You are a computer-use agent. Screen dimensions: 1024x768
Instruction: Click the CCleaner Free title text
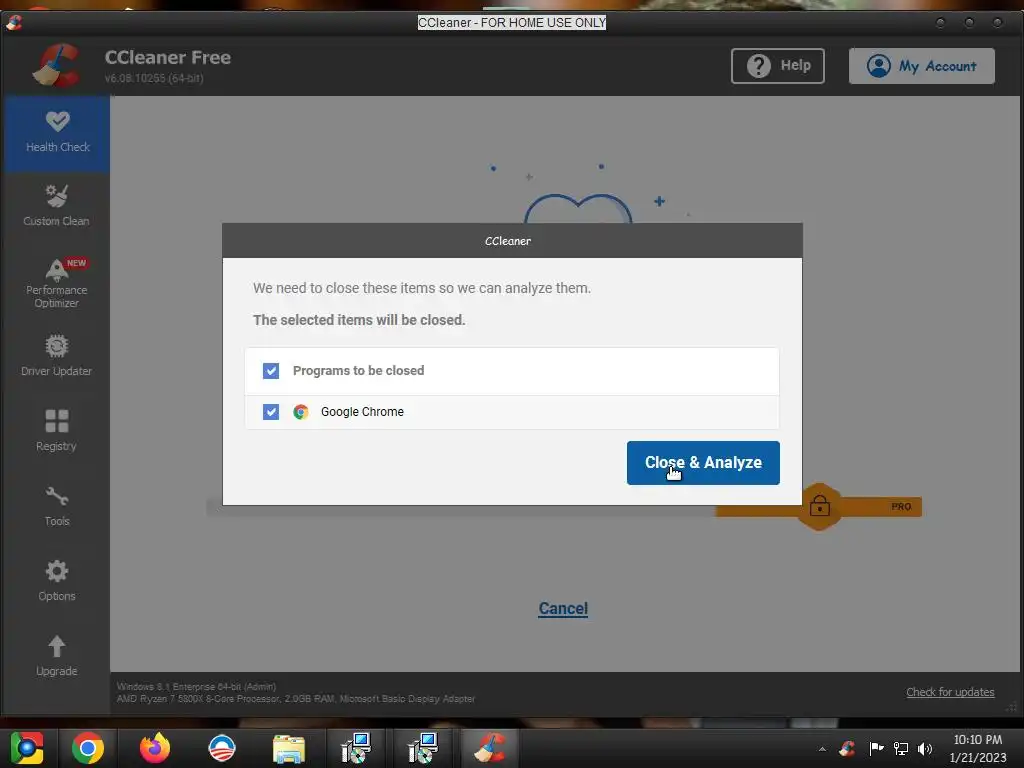[168, 57]
